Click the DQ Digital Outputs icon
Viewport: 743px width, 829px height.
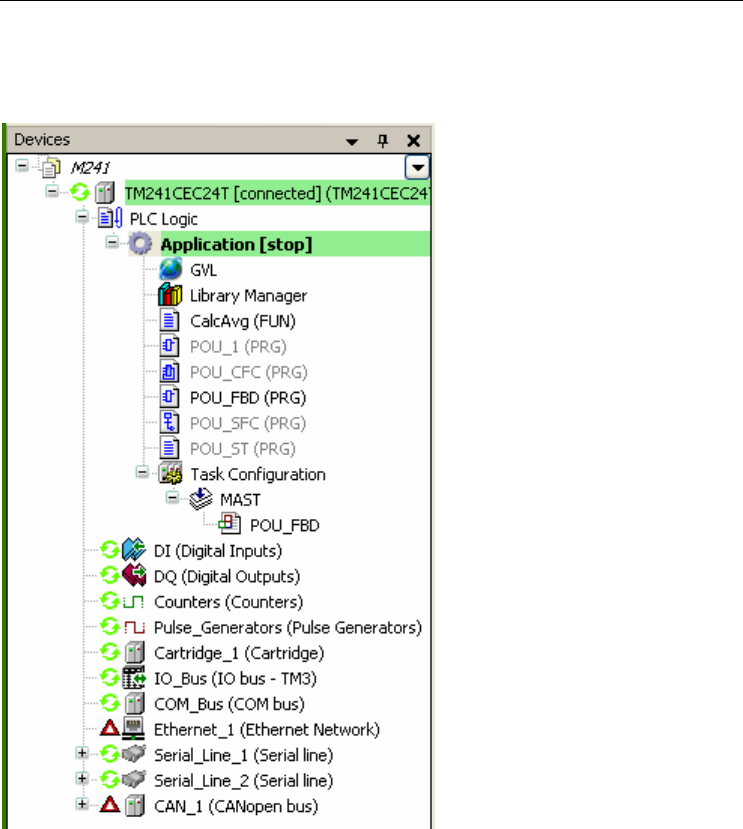click(134, 575)
